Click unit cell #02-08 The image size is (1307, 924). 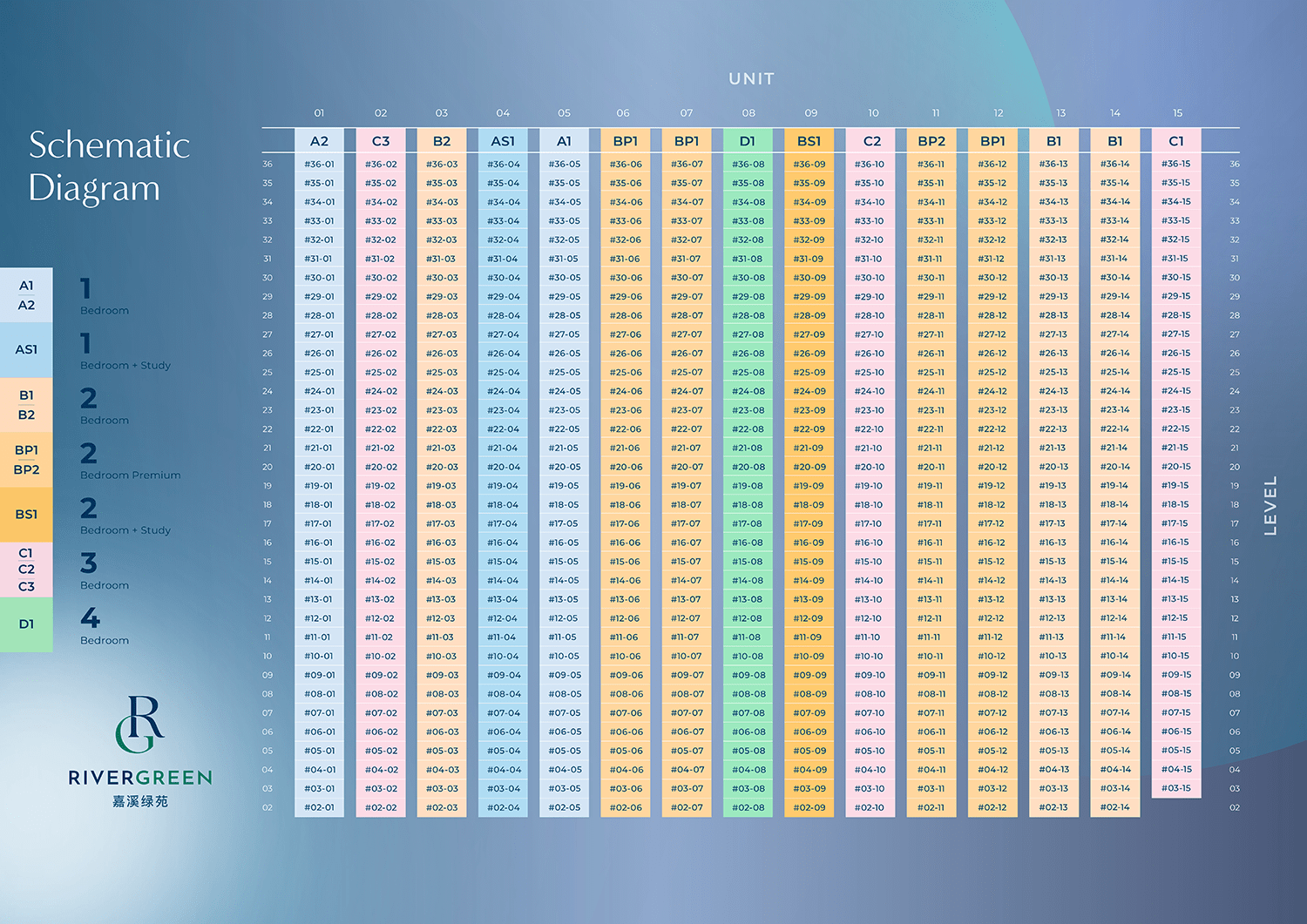click(x=748, y=807)
